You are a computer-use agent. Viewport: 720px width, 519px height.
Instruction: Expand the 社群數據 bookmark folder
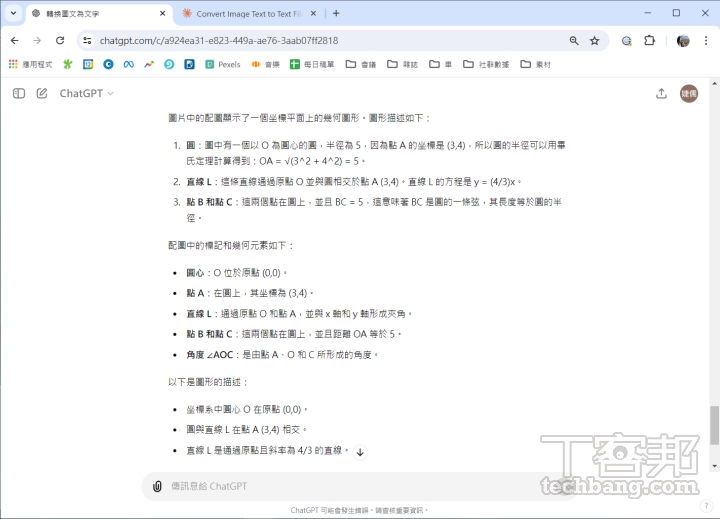(486, 64)
